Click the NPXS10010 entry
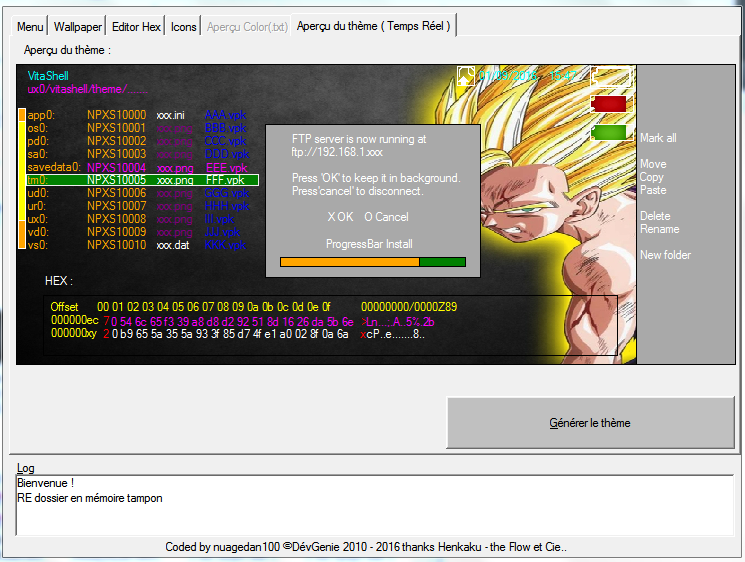Screen dimensions: 745x562 pyautogui.click(x=116, y=245)
